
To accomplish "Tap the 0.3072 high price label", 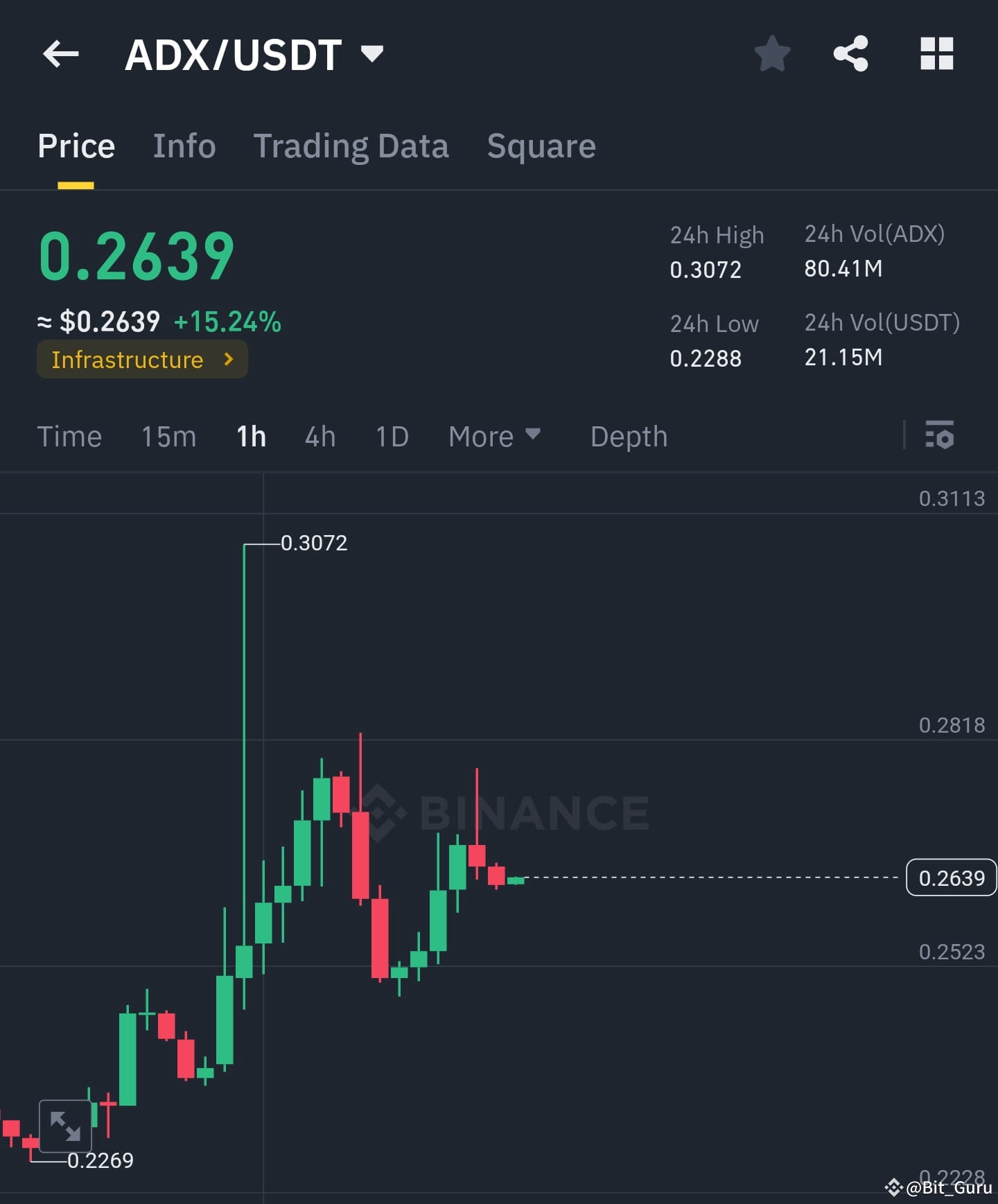I will click(x=315, y=543).
